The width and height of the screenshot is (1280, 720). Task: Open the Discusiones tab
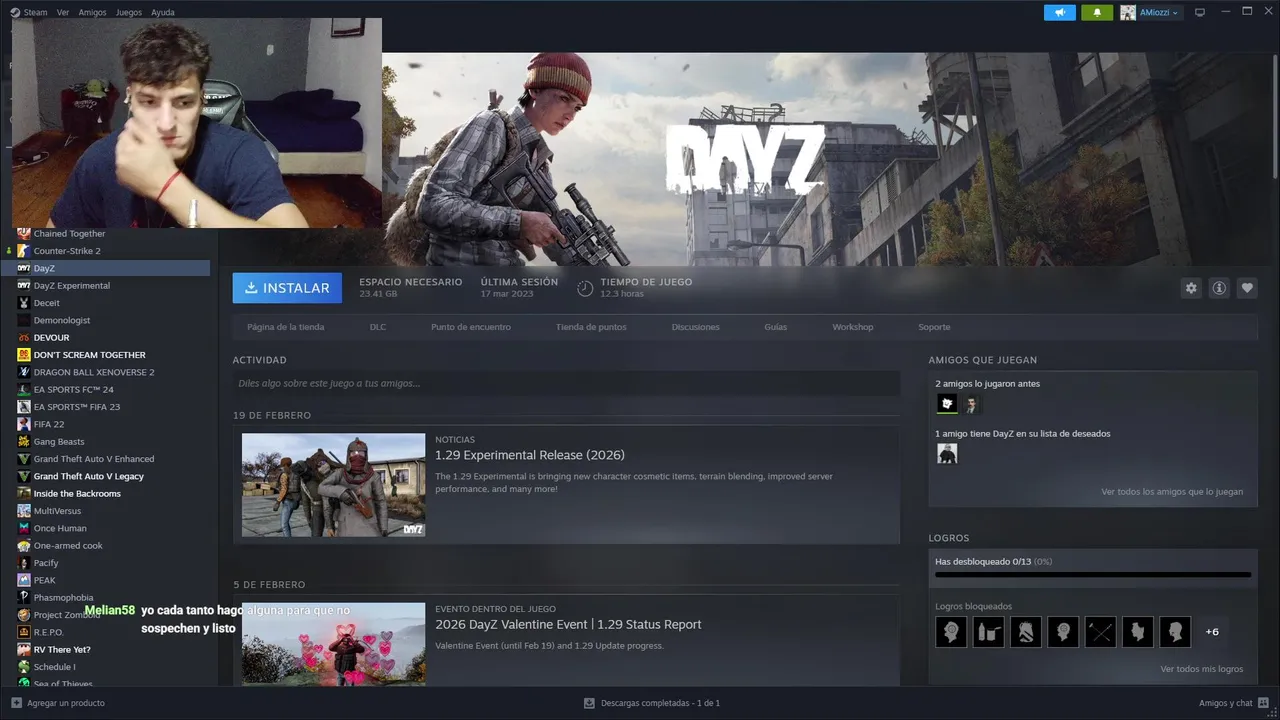pos(696,327)
